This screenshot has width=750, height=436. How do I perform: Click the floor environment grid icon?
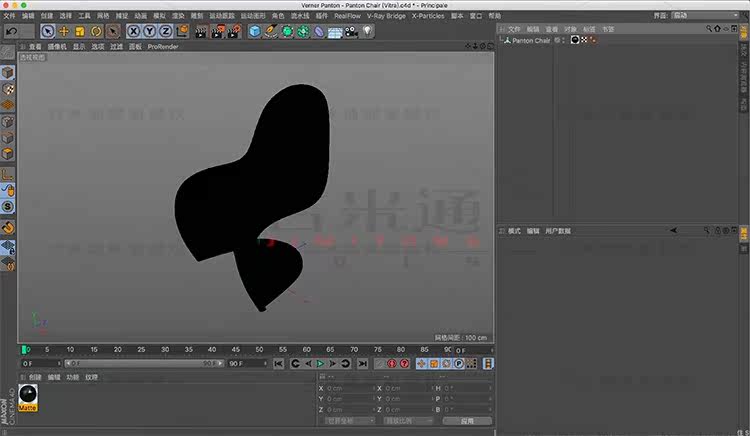(335, 32)
